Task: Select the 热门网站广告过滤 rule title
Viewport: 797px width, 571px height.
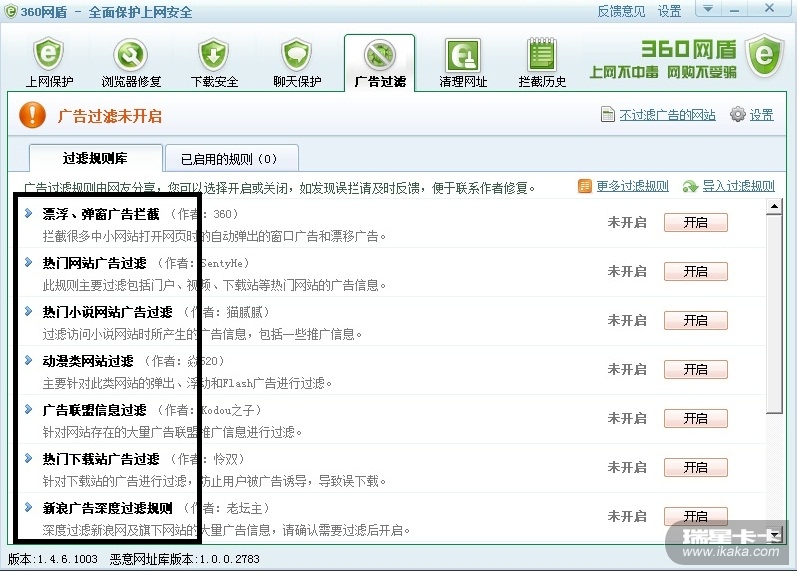Action: 95,263
